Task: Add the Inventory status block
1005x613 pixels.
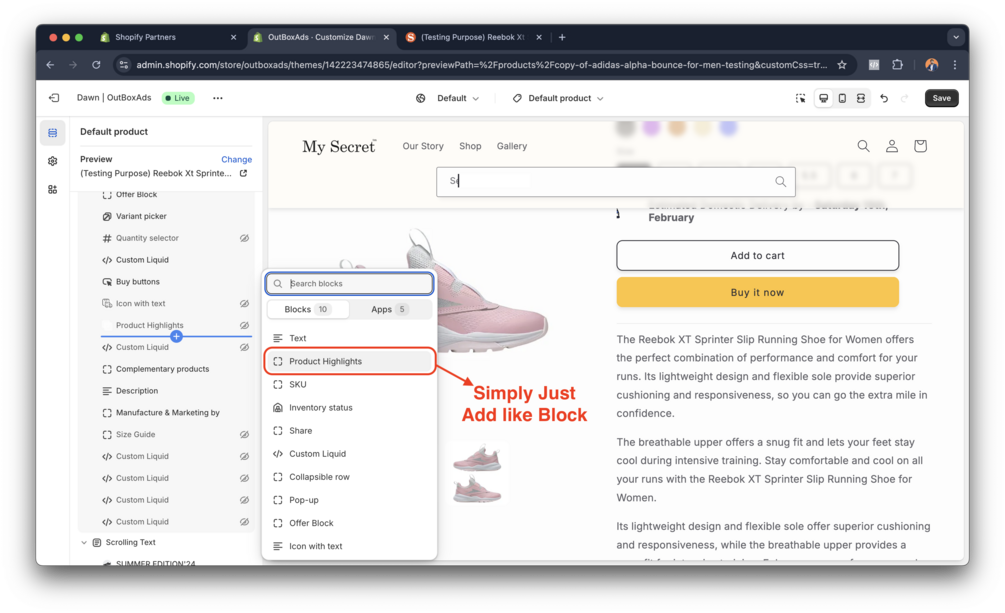Action: [350, 407]
